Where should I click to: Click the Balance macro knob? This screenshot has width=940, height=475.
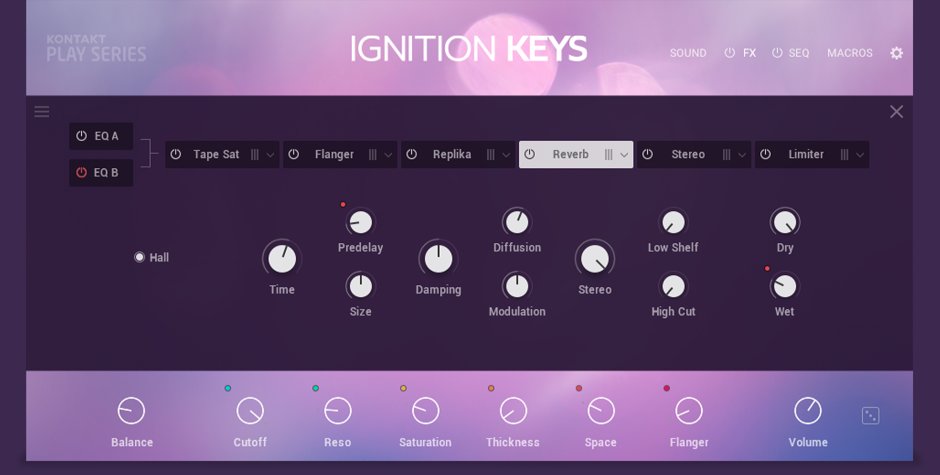(x=131, y=411)
